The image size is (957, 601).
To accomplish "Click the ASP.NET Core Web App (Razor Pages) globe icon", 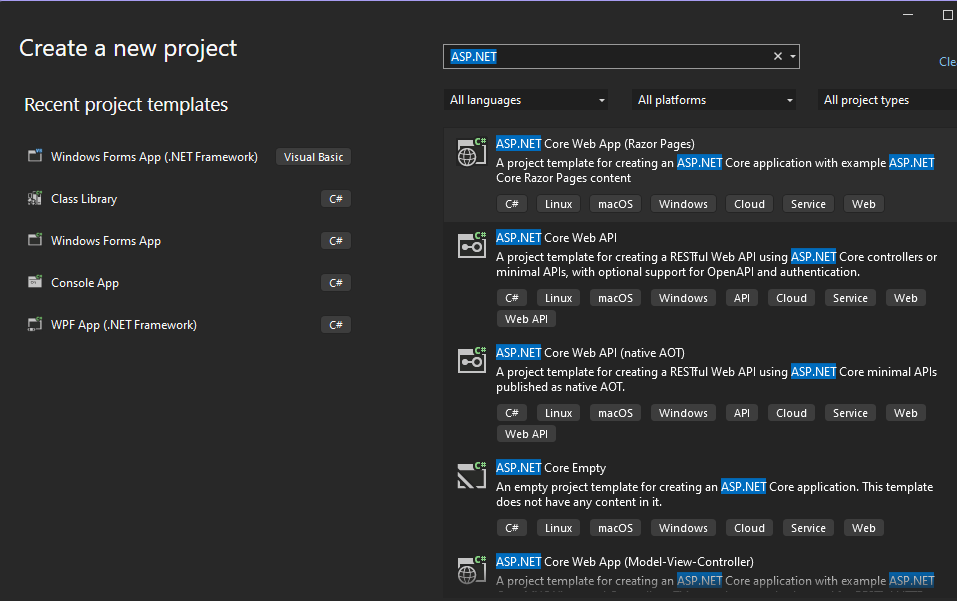I will (472, 153).
